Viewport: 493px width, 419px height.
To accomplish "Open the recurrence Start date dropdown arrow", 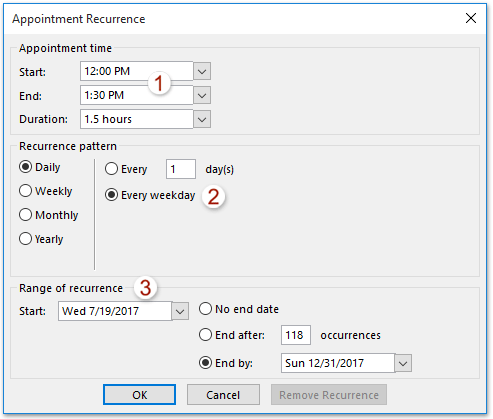I will (x=180, y=311).
